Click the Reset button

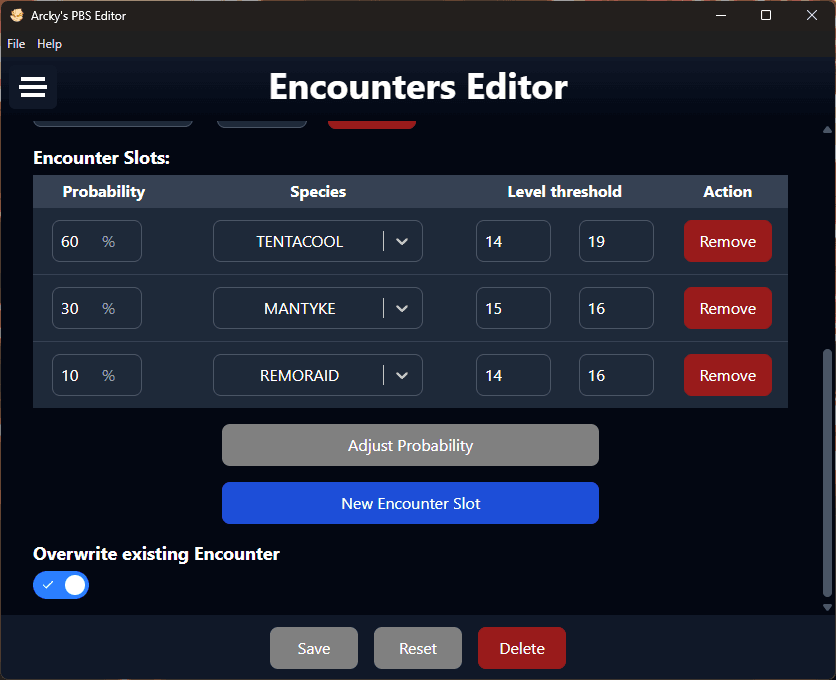417,649
